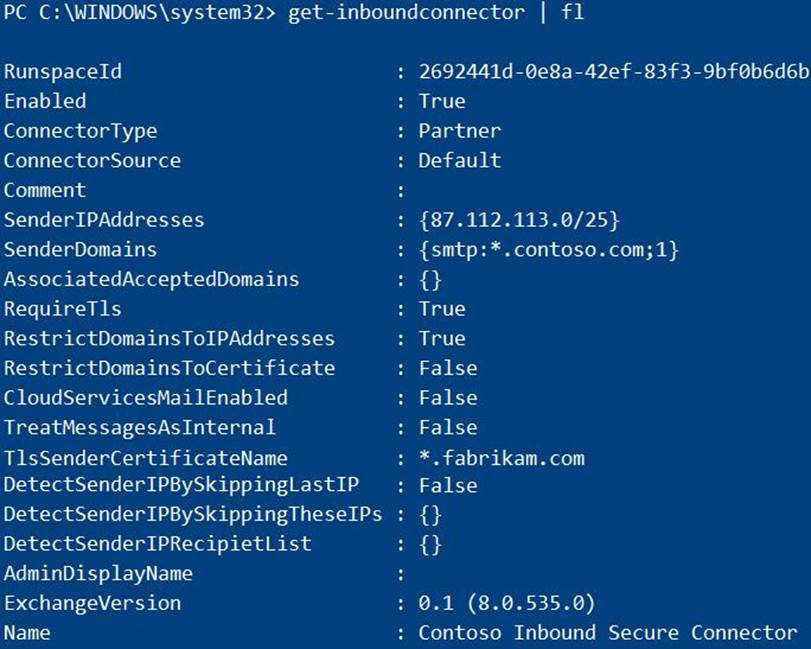Click the ConnectorSource value Default

(460, 160)
